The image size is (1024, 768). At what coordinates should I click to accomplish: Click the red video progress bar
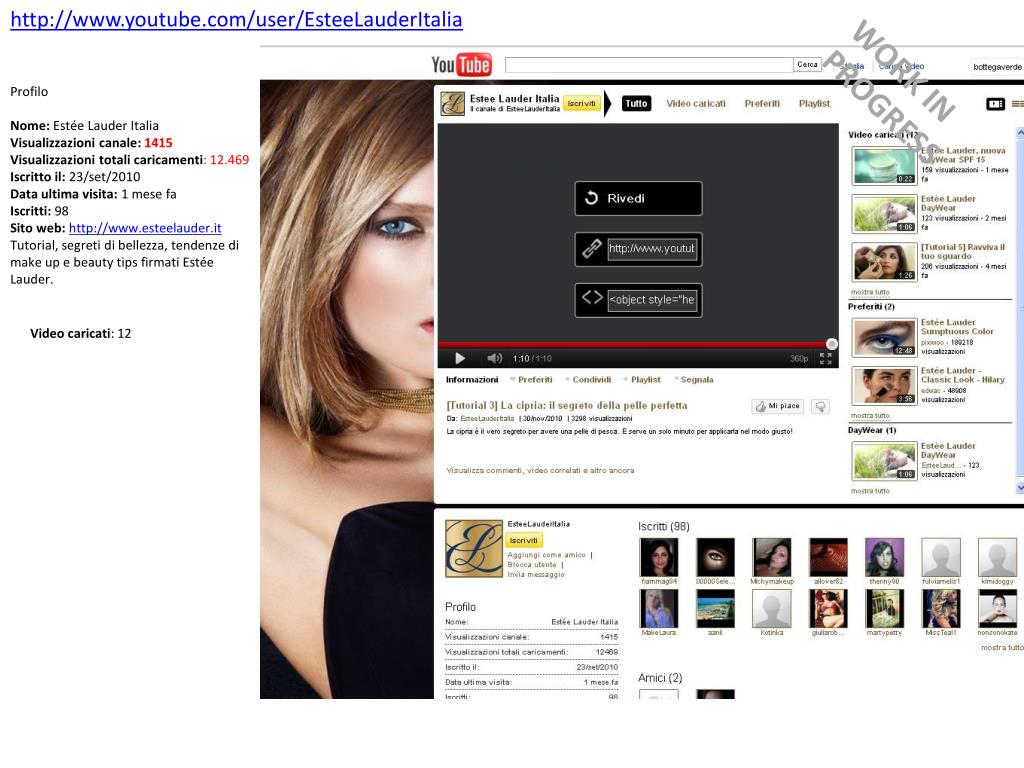pyautogui.click(x=632, y=344)
